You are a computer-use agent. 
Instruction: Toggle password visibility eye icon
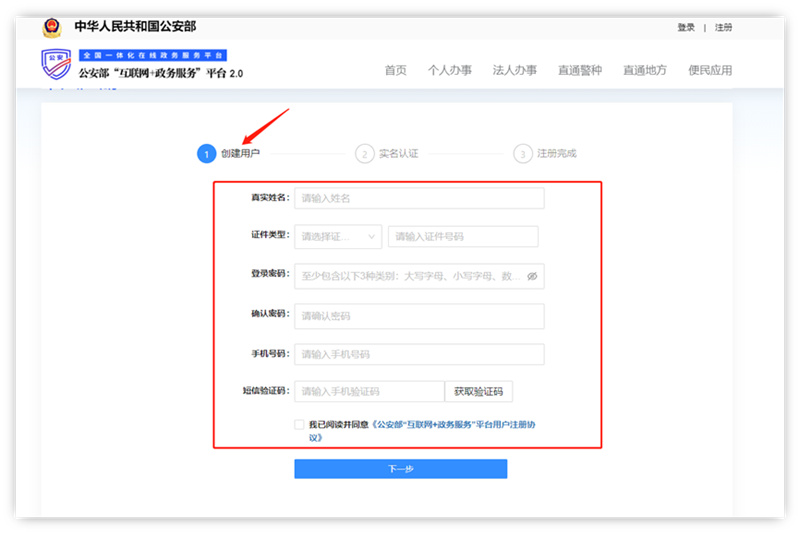[532, 276]
